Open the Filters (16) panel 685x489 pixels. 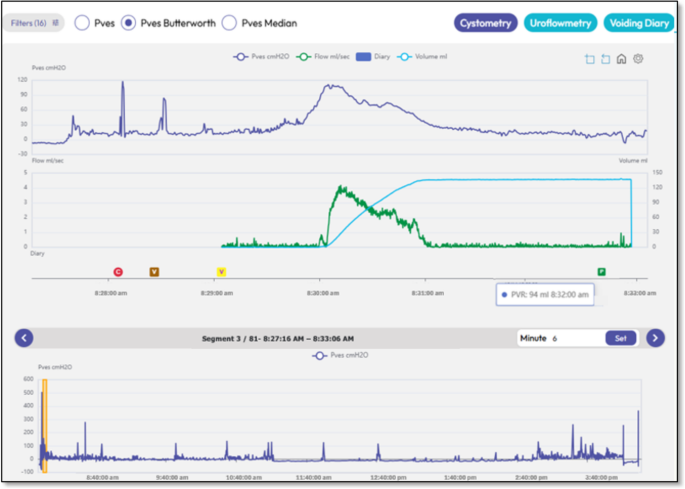(x=34, y=23)
